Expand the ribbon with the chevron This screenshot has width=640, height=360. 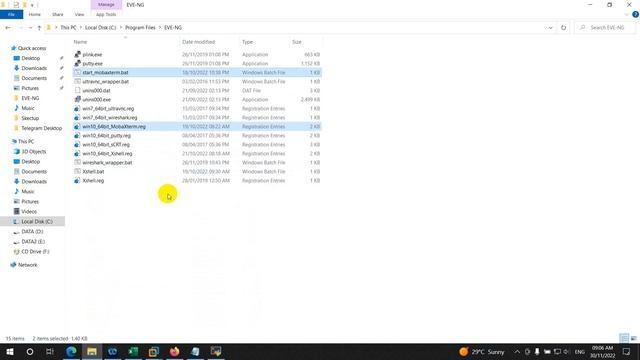627,14
